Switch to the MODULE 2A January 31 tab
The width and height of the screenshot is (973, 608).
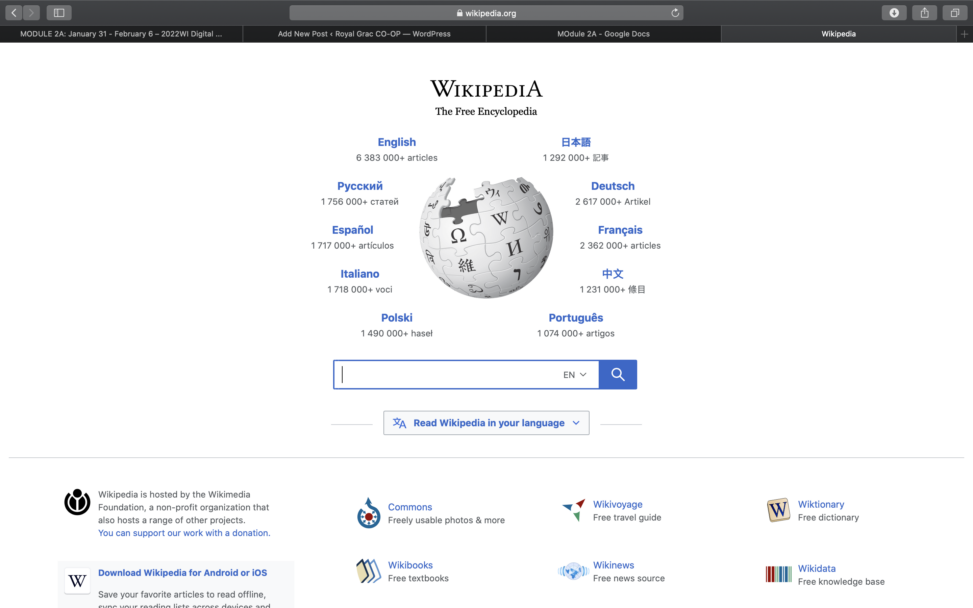121,34
